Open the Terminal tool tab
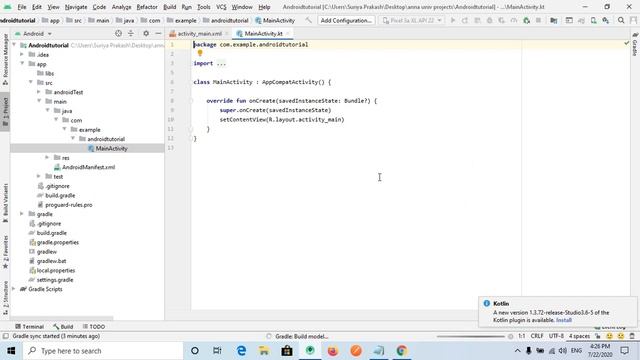The image size is (640, 360). coord(29,327)
